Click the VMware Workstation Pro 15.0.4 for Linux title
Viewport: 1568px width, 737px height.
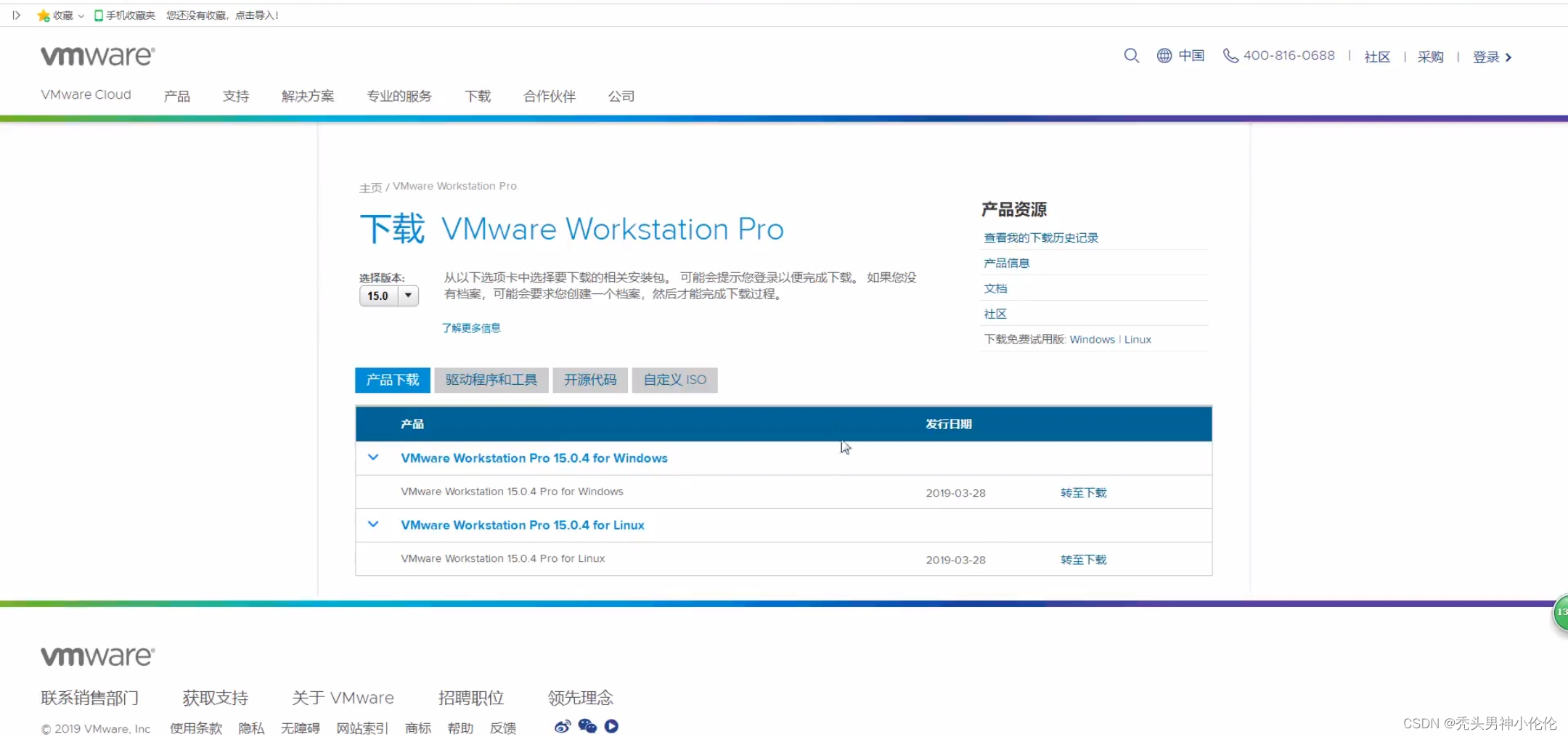523,525
